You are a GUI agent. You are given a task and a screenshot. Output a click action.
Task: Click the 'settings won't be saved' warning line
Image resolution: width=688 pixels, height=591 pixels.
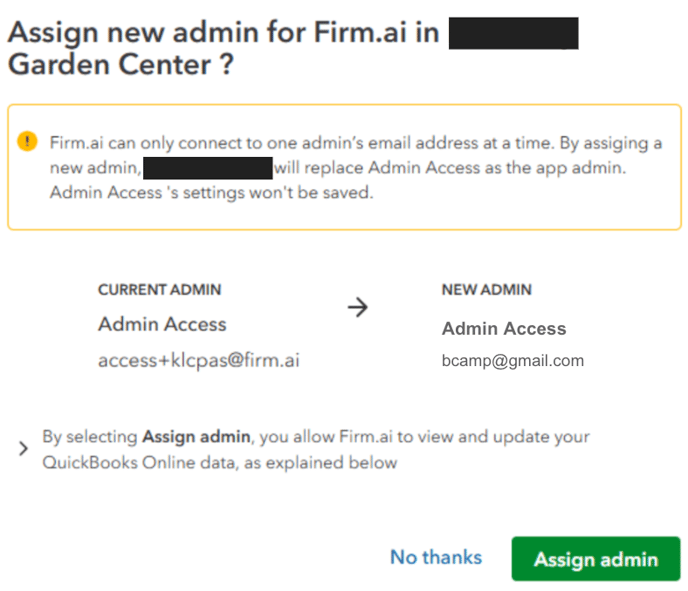click(x=211, y=193)
